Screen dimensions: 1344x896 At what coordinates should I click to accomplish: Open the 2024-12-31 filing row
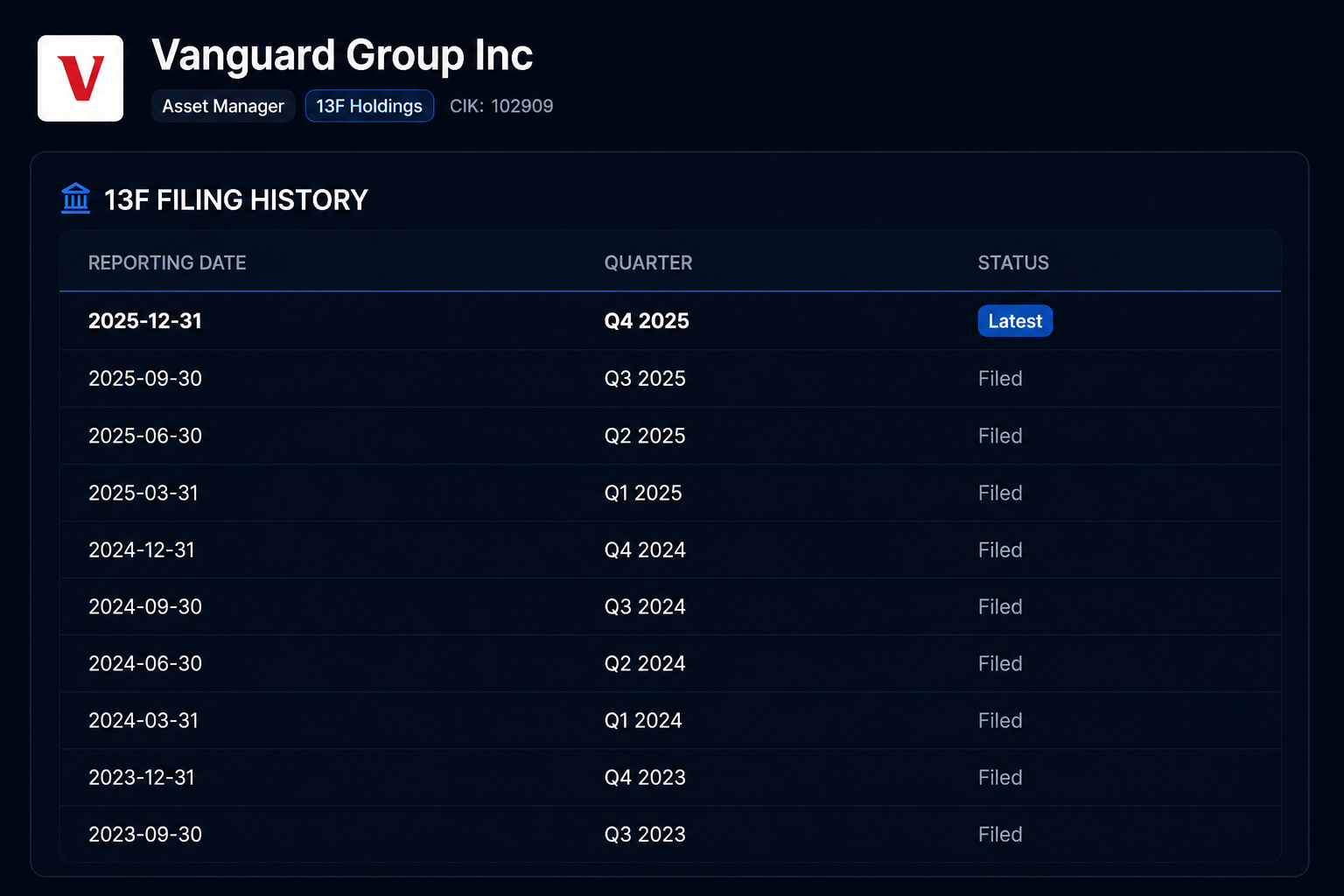click(x=670, y=549)
